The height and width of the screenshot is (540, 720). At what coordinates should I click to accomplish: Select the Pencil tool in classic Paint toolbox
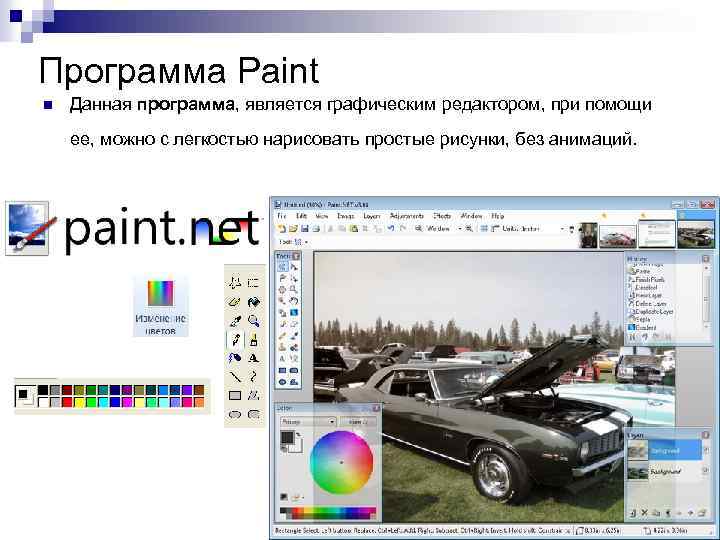(x=235, y=340)
